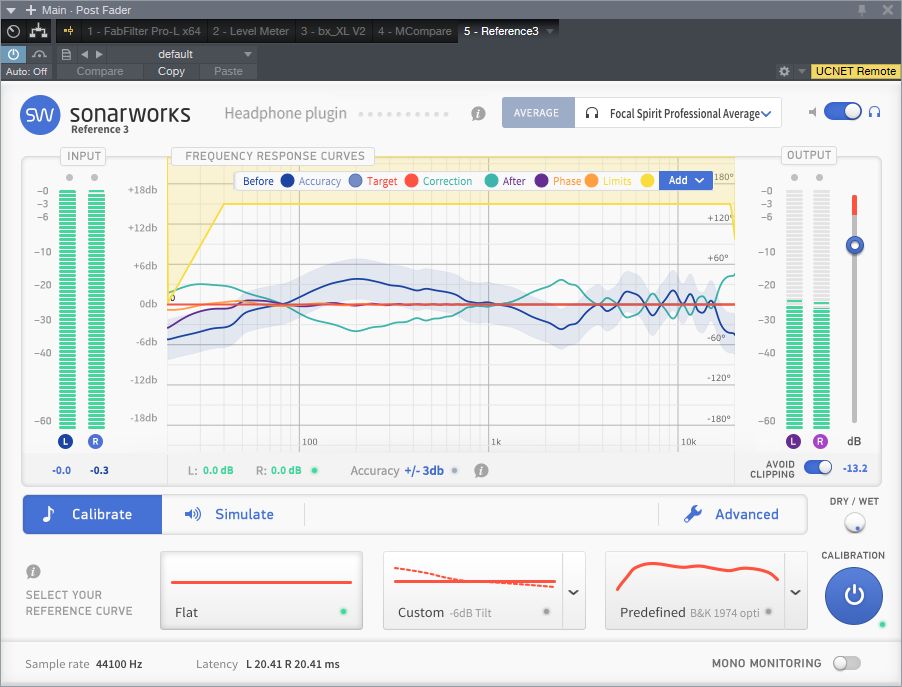Click the automation curve icon beside power
902x687 pixels.
[x=39, y=54]
